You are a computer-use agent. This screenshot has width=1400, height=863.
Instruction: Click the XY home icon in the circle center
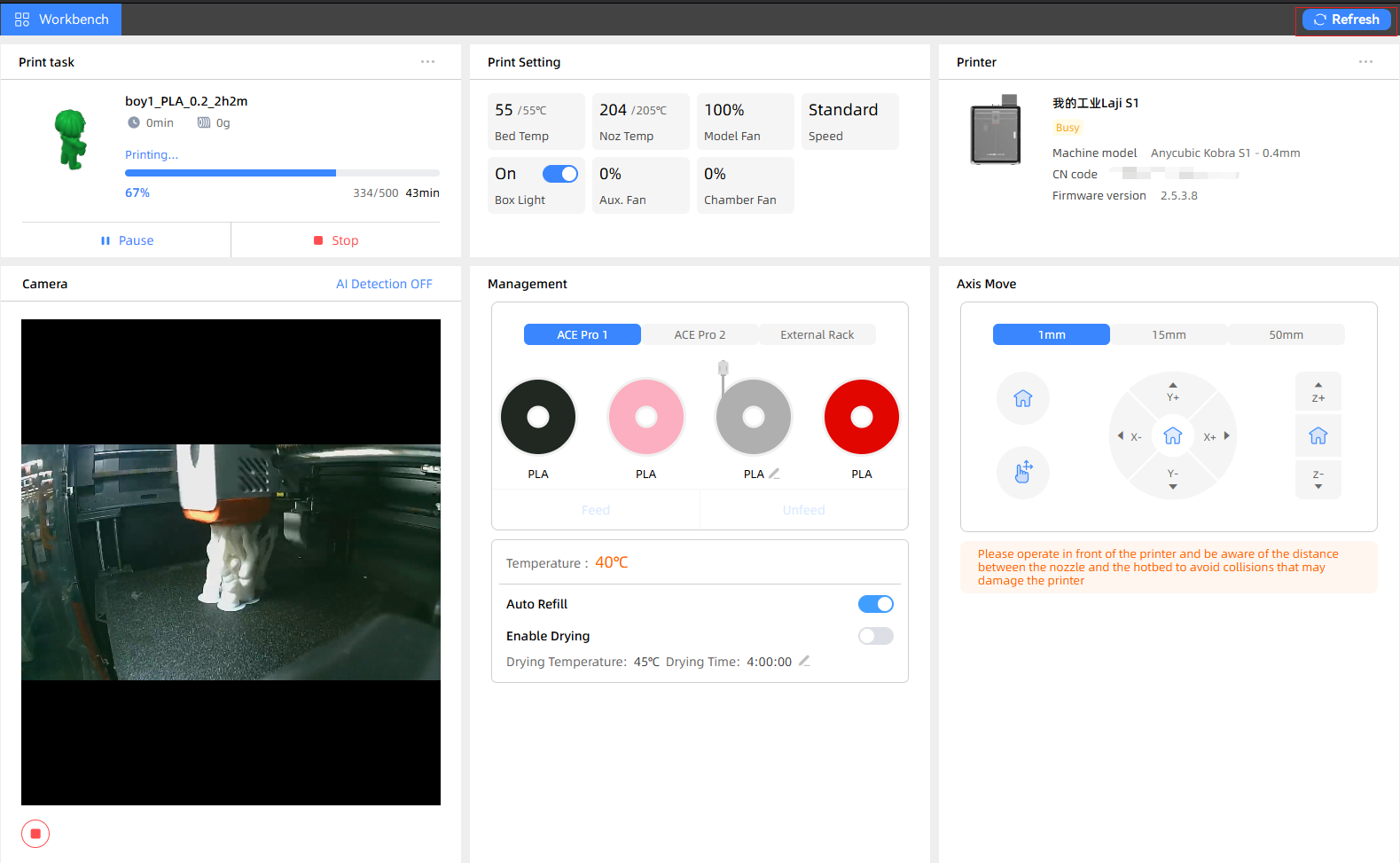click(1173, 435)
